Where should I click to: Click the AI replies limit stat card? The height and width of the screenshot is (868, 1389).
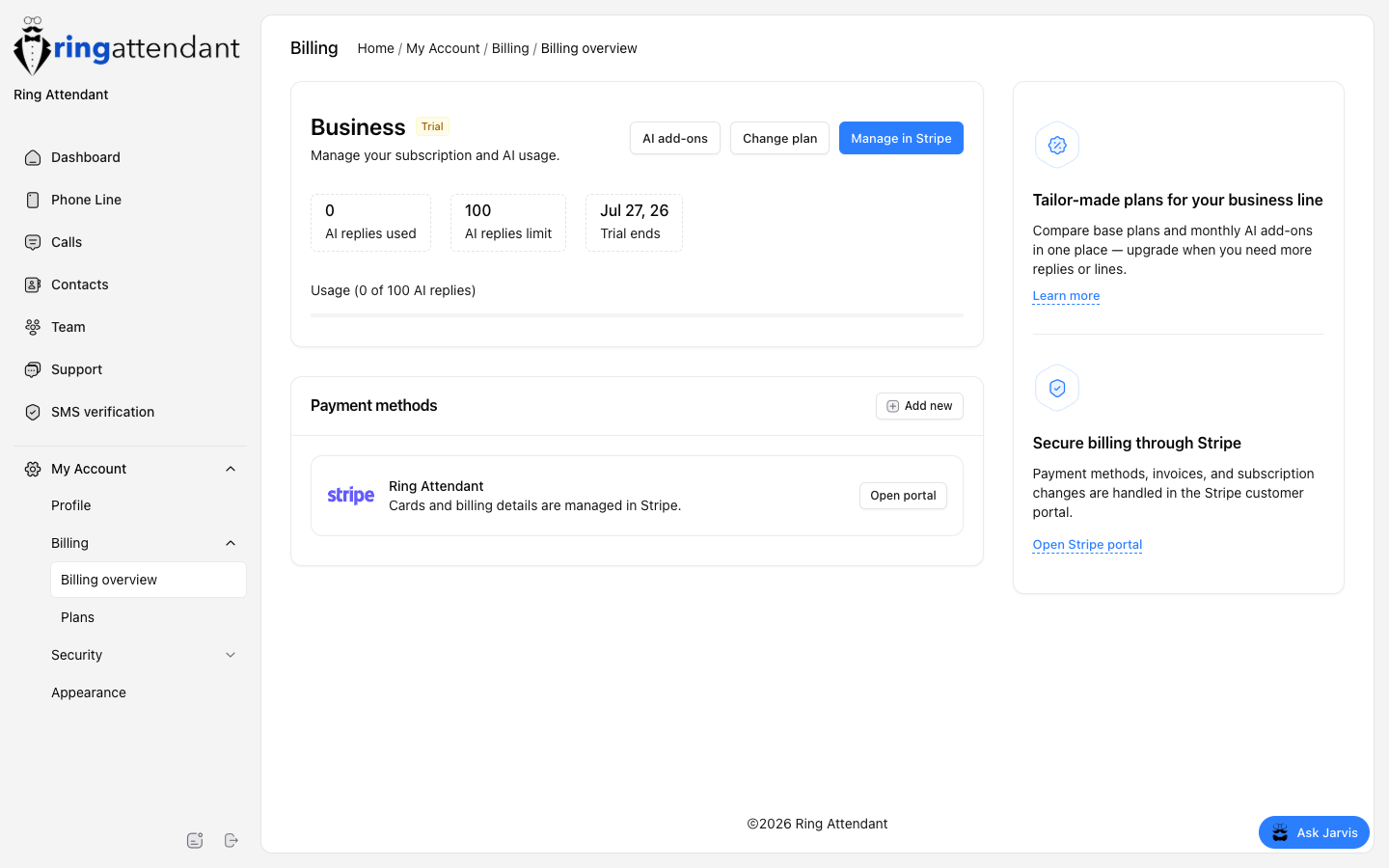pos(508,223)
